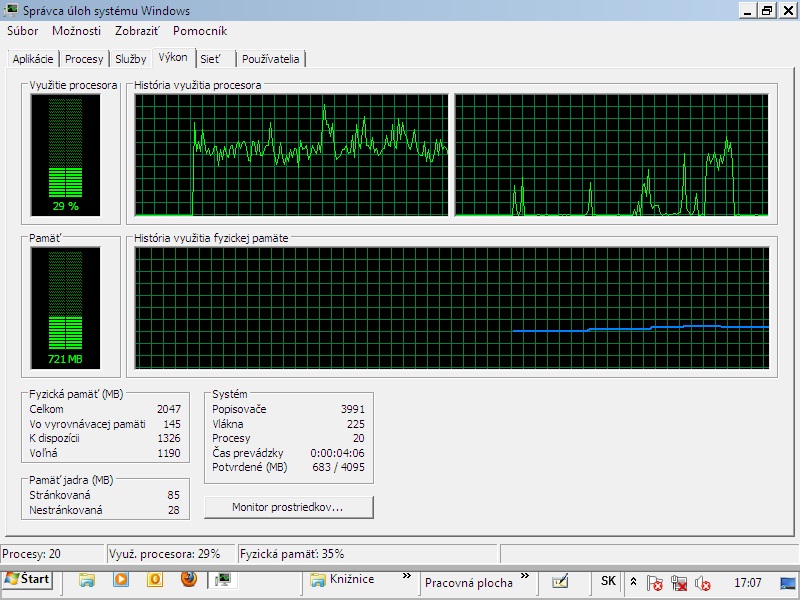
Task: Click the Popisovače value 3991
Action: (353, 409)
